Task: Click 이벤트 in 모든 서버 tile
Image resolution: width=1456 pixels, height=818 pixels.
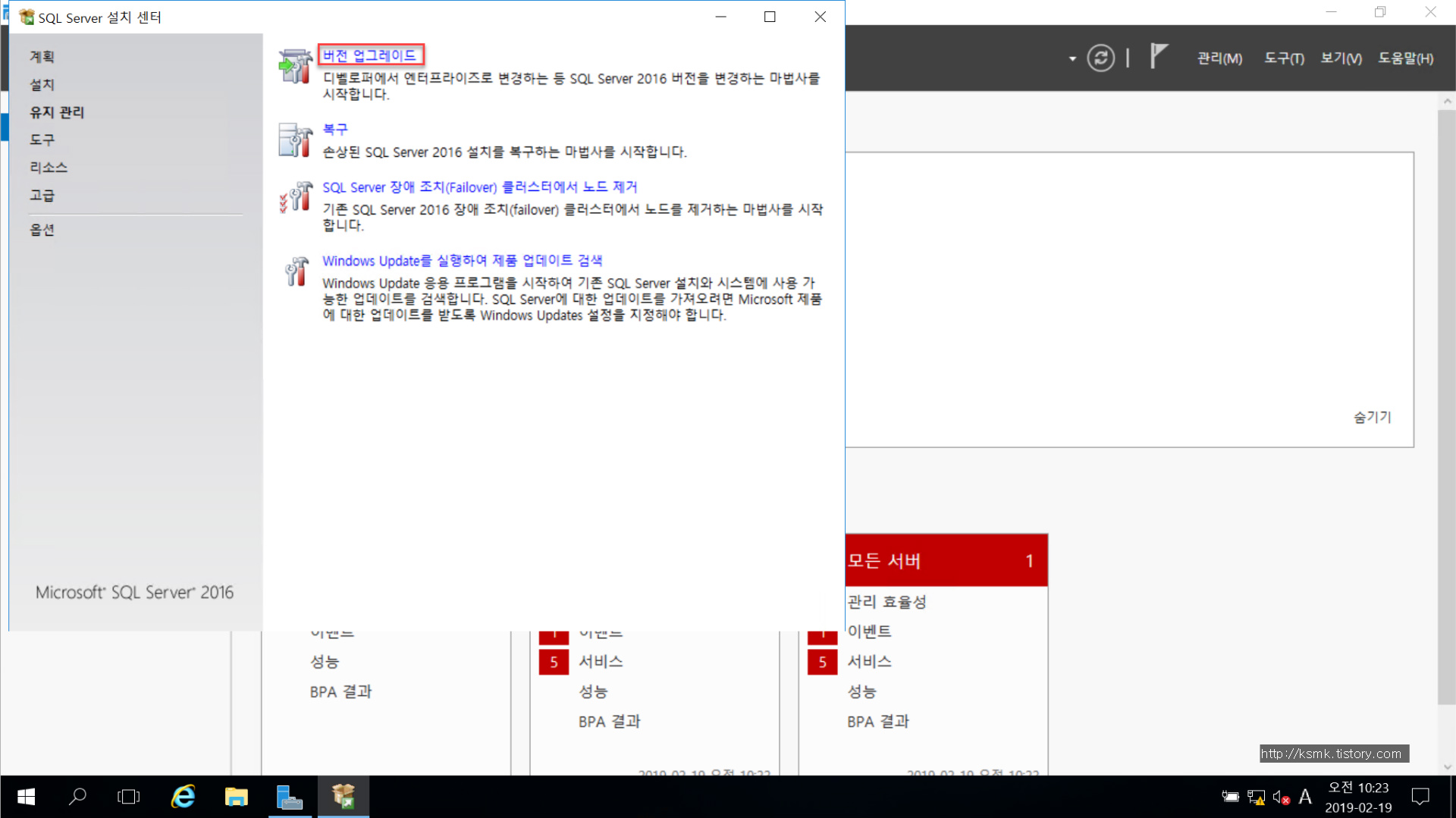Action: (869, 632)
